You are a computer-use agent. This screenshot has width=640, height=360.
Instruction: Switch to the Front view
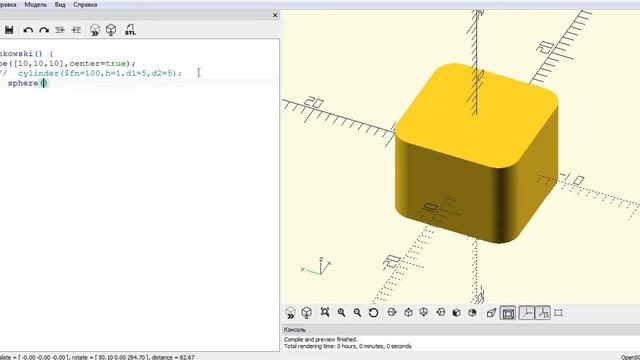click(456, 313)
